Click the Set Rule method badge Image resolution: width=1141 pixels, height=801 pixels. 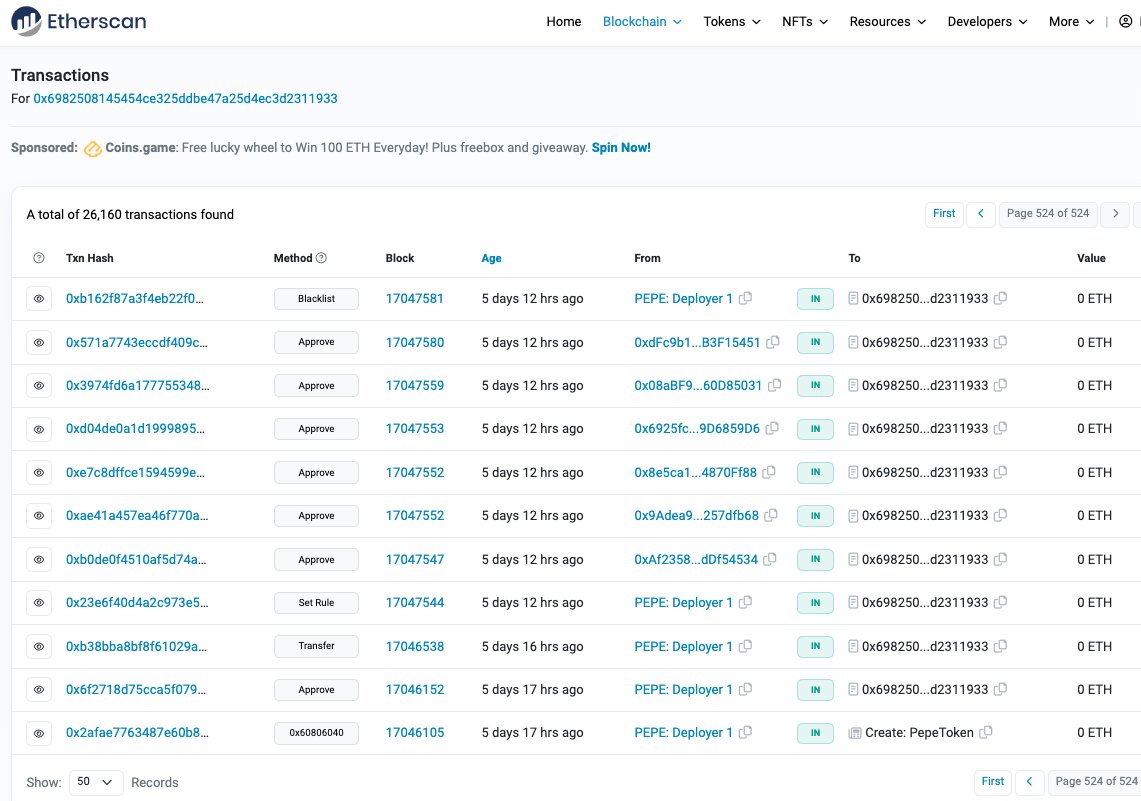click(317, 603)
